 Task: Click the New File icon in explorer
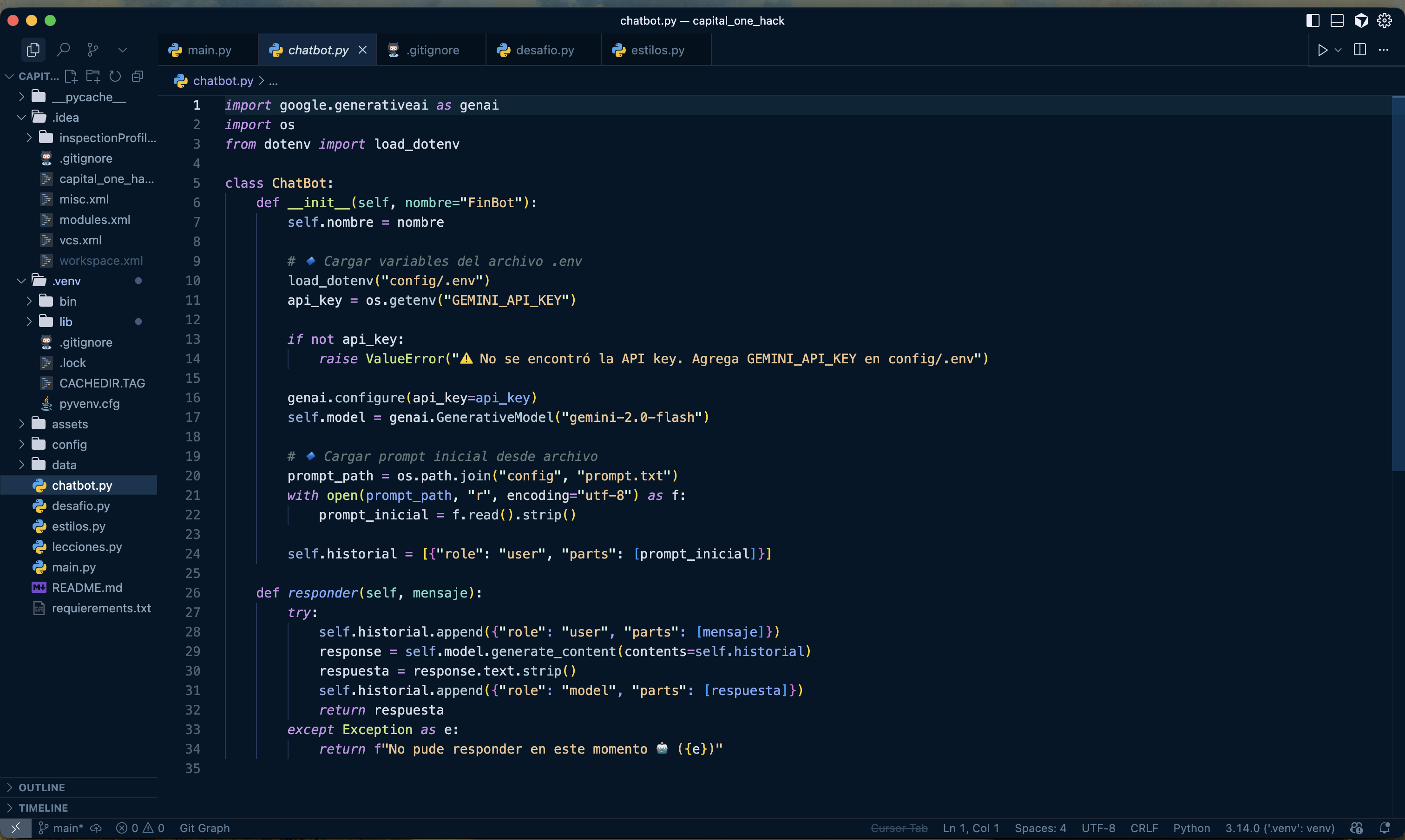point(72,76)
